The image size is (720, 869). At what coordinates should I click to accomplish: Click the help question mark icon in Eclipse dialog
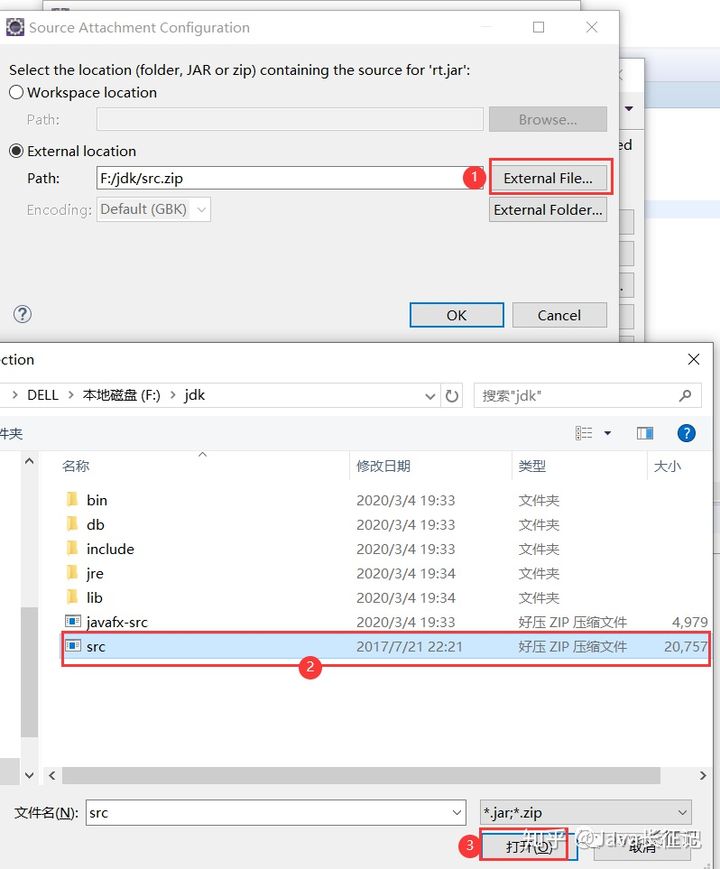(x=22, y=314)
